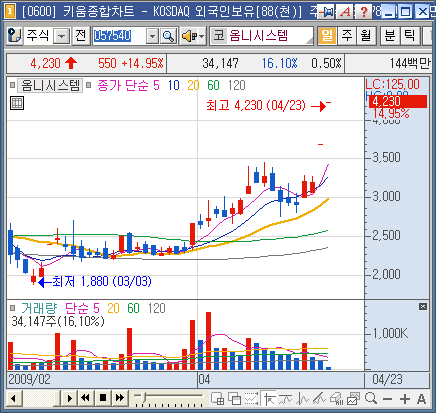Click the 2009/02 date label
The image size is (436, 413).
pos(29,379)
